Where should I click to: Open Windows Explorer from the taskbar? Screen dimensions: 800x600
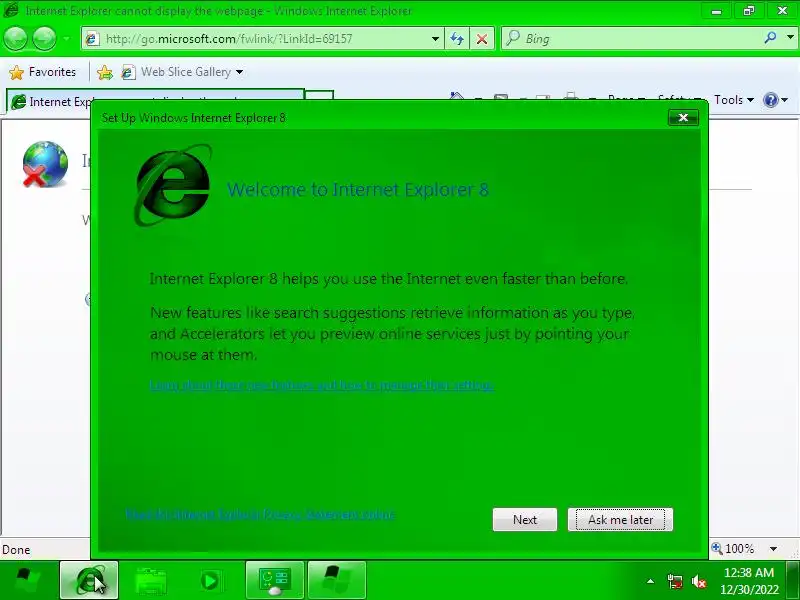(x=151, y=581)
